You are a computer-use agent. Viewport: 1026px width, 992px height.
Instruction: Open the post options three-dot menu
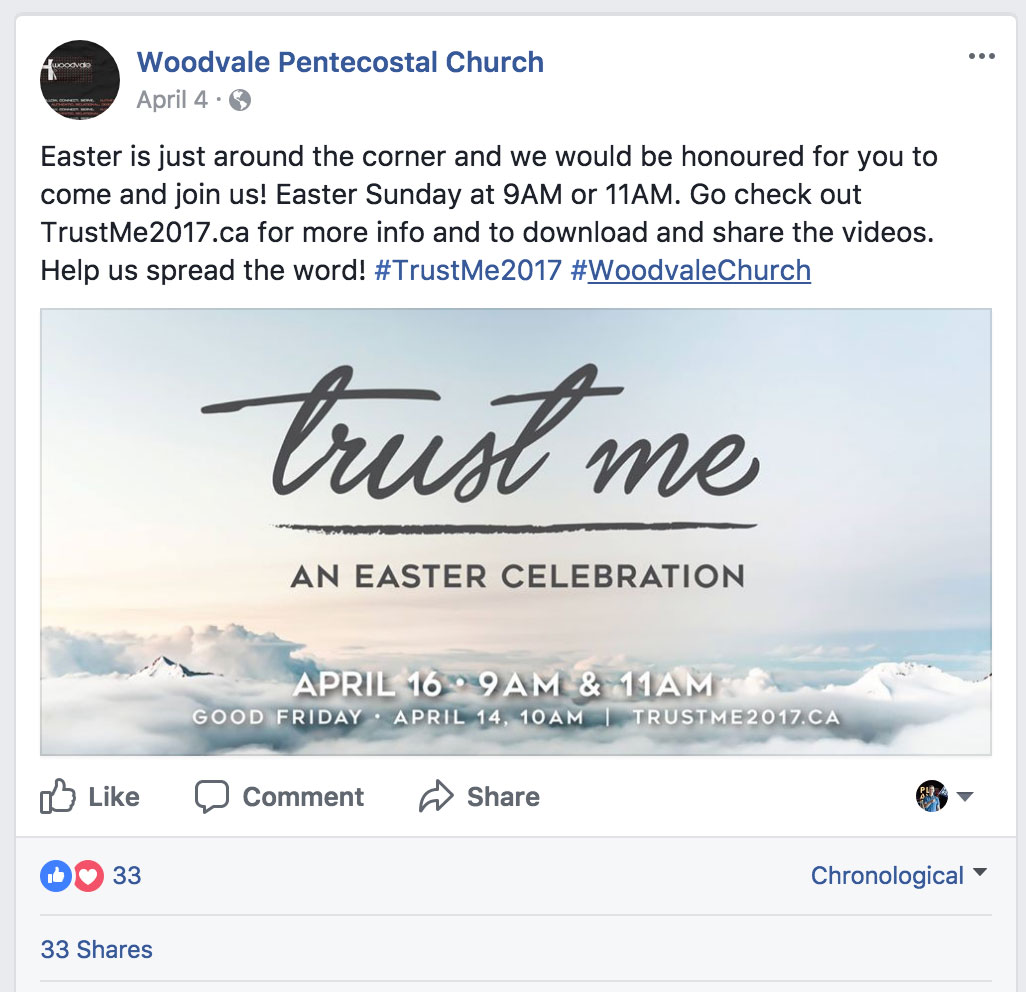pos(982,56)
